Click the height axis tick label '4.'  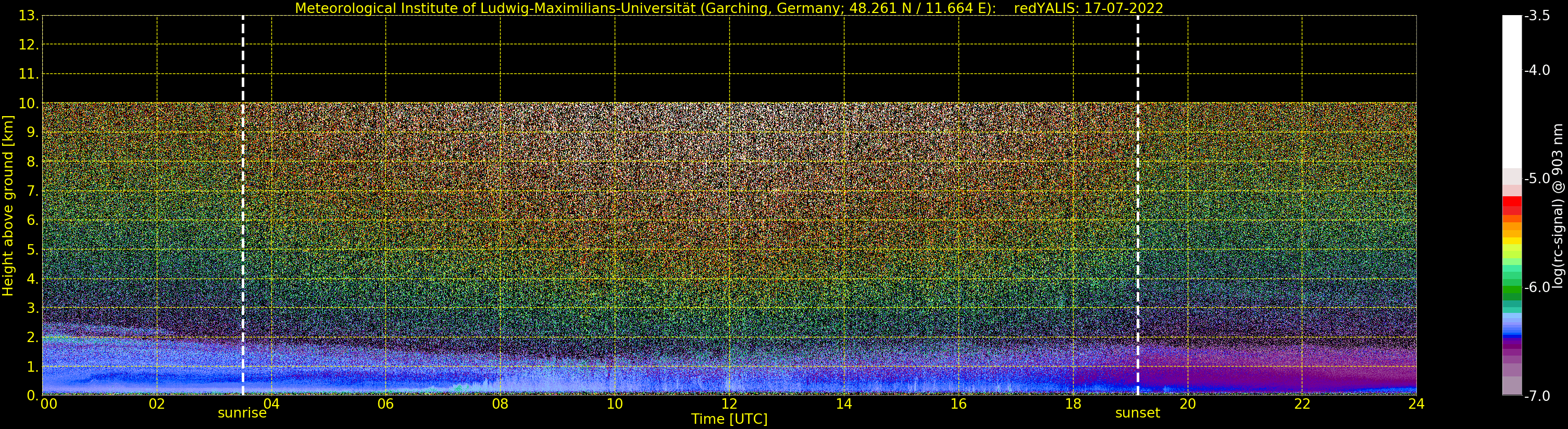33,279
